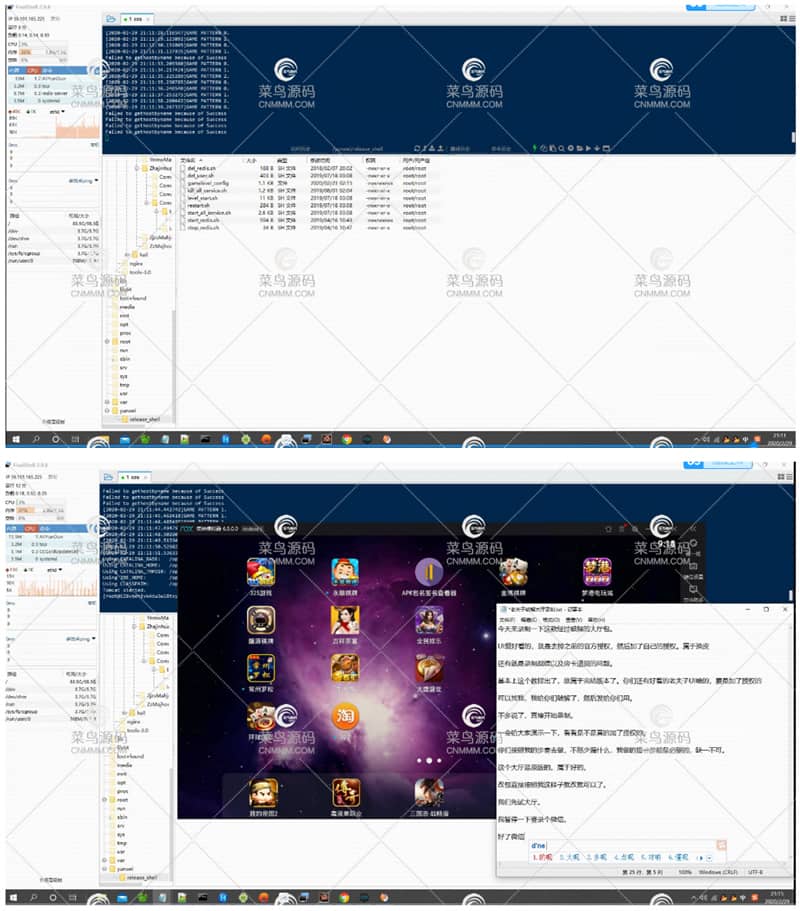Screen dimensions: 800x911
Task: Open the folder icon beside the upper session tab
Action: [110, 19]
